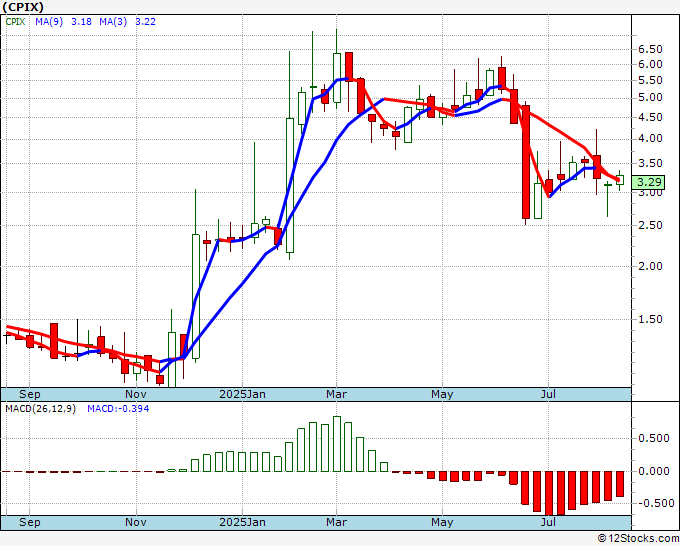
Task: Click Nov on the MACD date axis
Action: coord(136,522)
